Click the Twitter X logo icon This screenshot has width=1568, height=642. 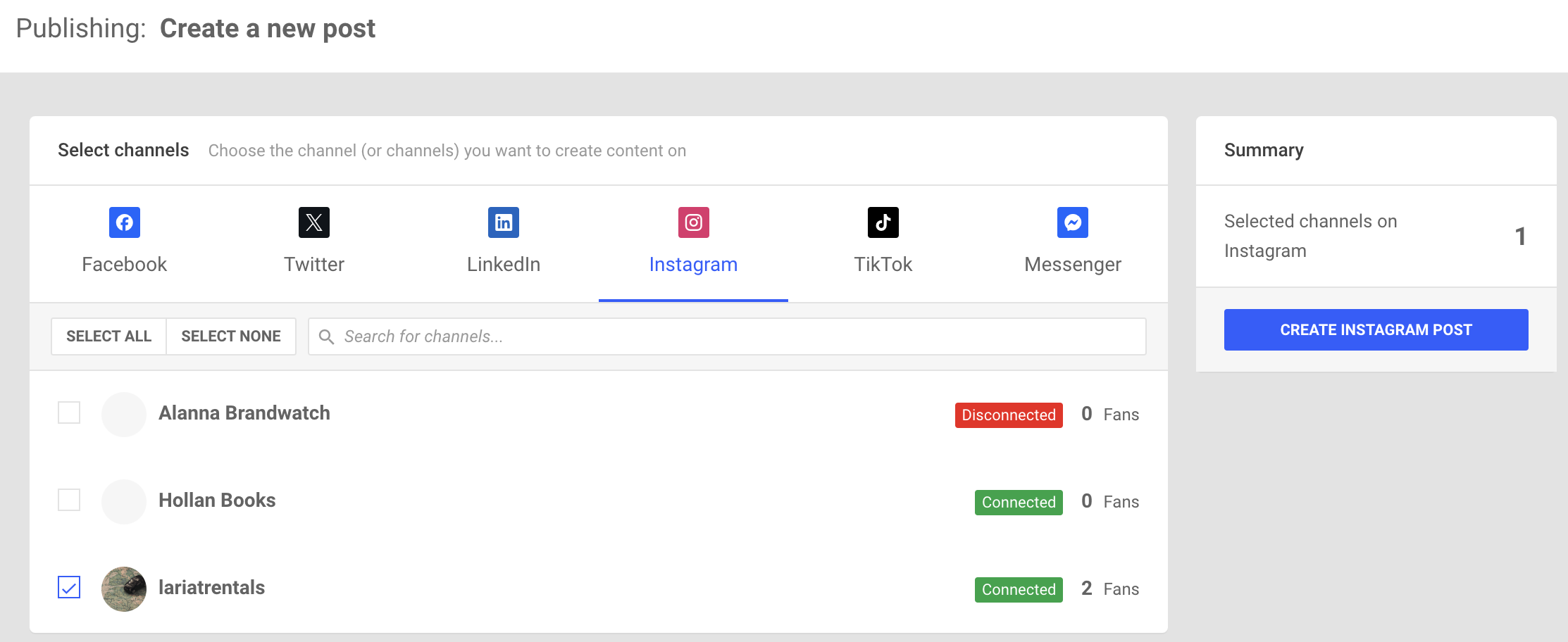point(314,222)
